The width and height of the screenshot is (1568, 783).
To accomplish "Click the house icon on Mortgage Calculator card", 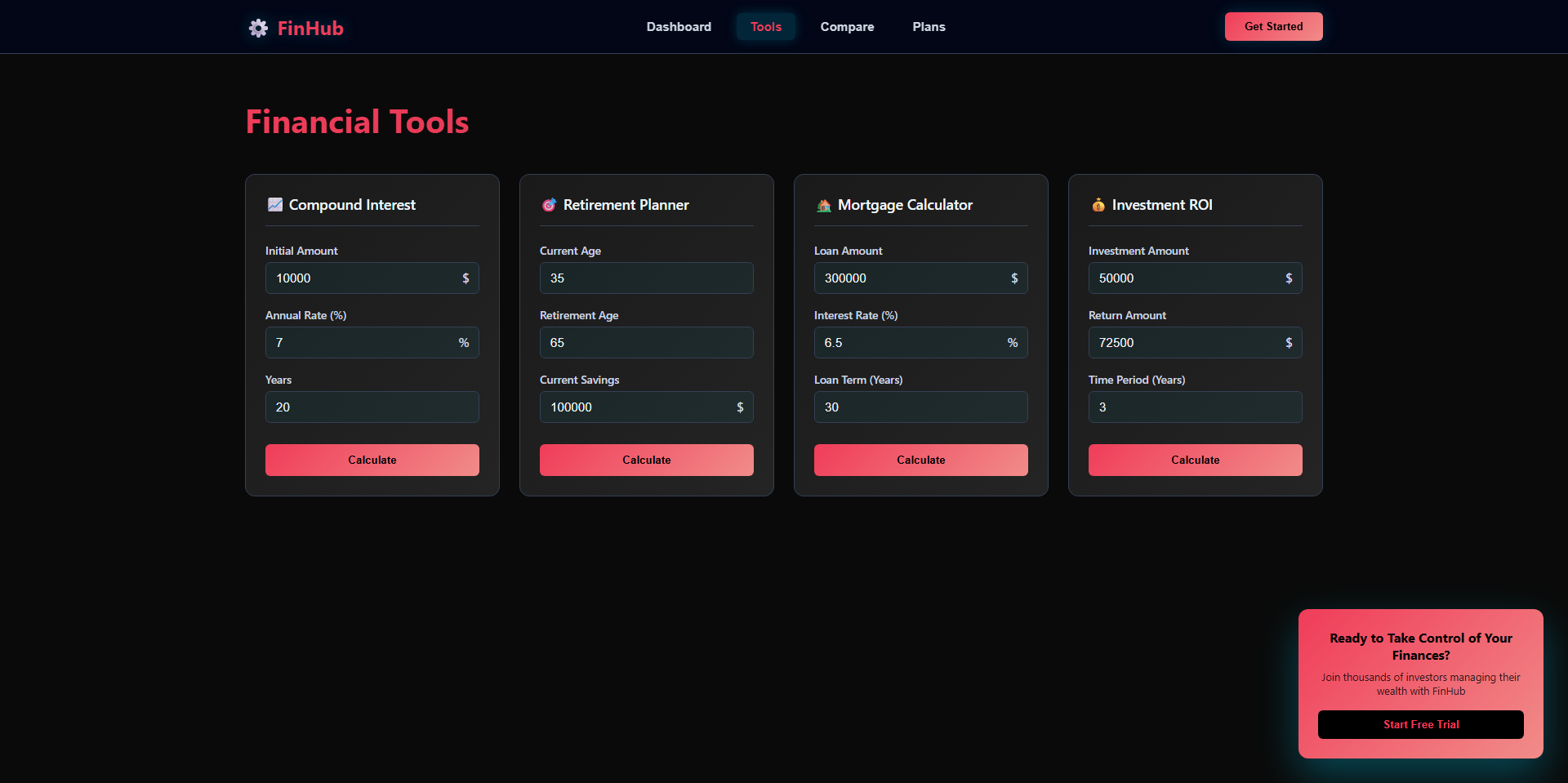I will (823, 204).
